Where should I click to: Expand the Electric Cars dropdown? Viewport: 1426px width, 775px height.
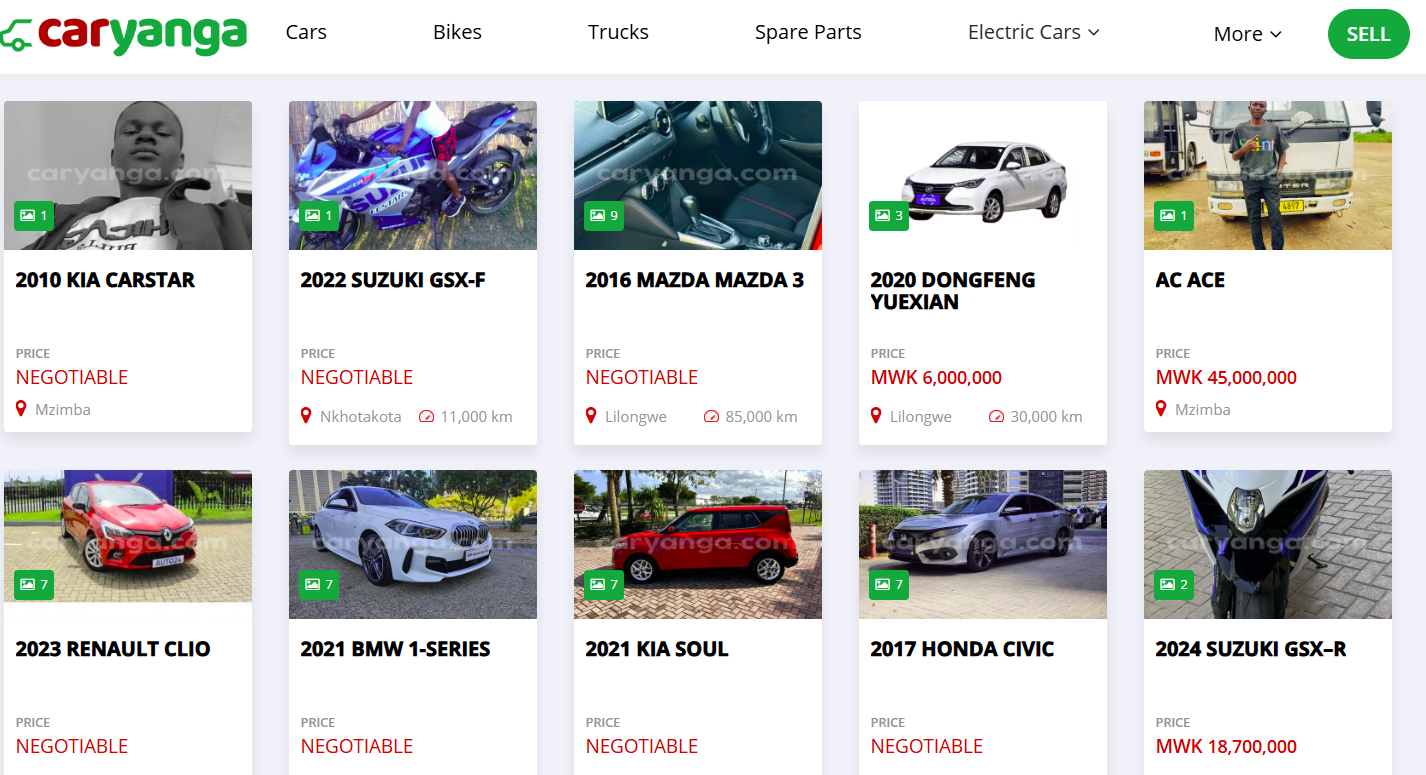coord(1034,32)
